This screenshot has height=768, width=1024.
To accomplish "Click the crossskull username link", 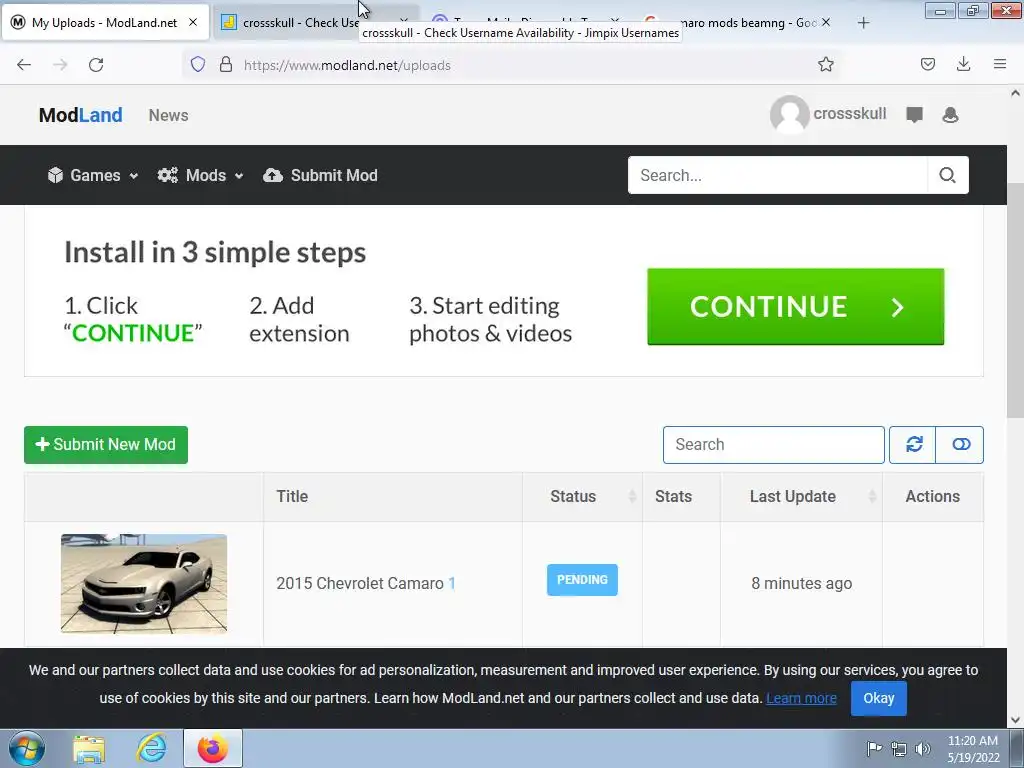I will click(x=850, y=114).
